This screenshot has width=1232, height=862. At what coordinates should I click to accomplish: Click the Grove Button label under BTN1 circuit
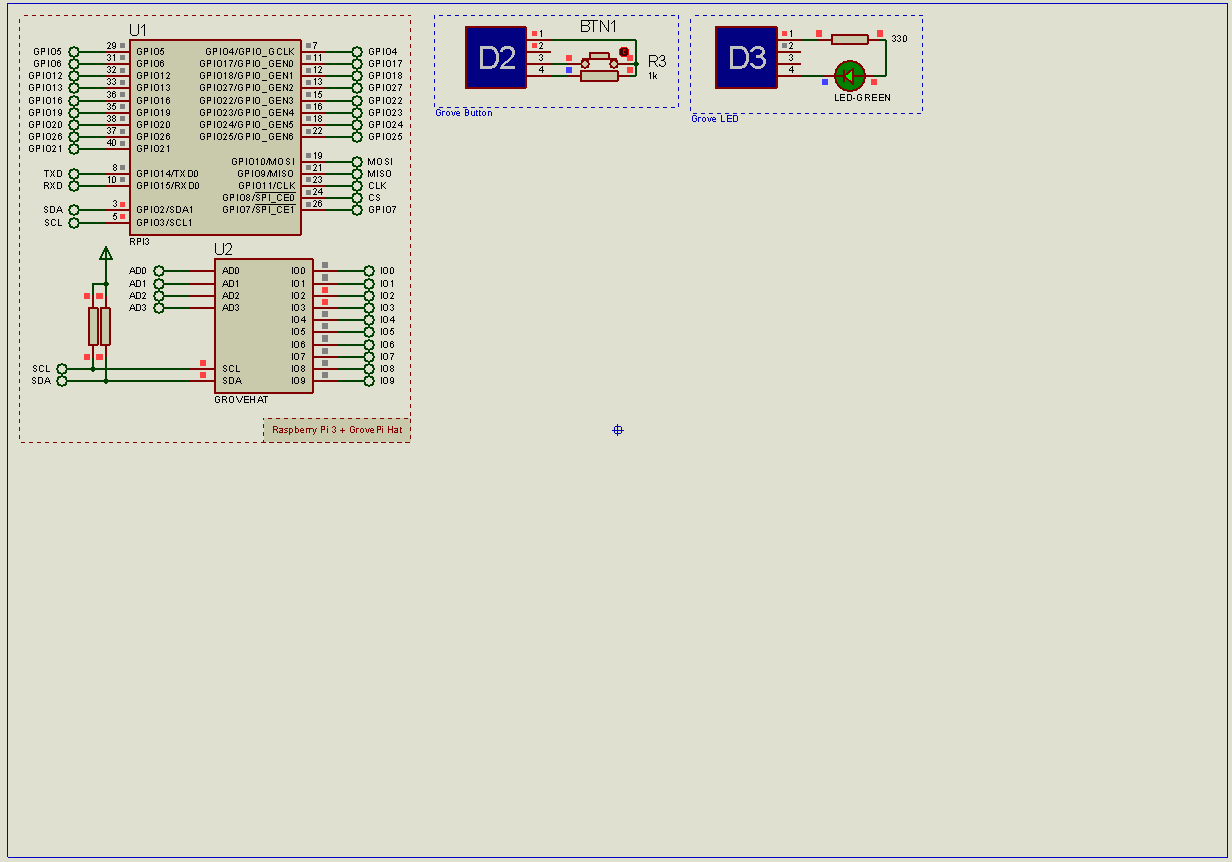click(x=462, y=113)
